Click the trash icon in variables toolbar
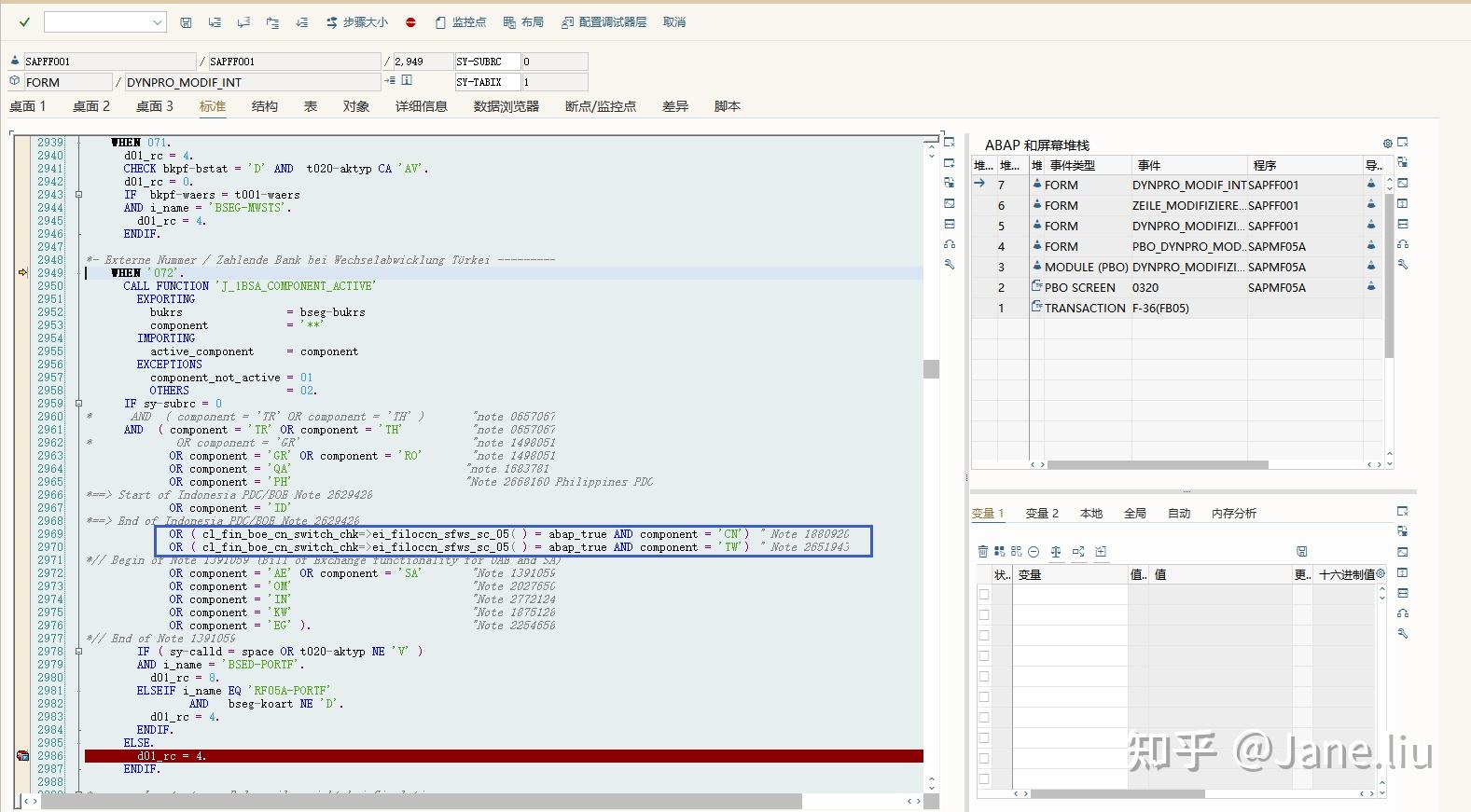Image resolution: width=1471 pixels, height=812 pixels. 982,552
